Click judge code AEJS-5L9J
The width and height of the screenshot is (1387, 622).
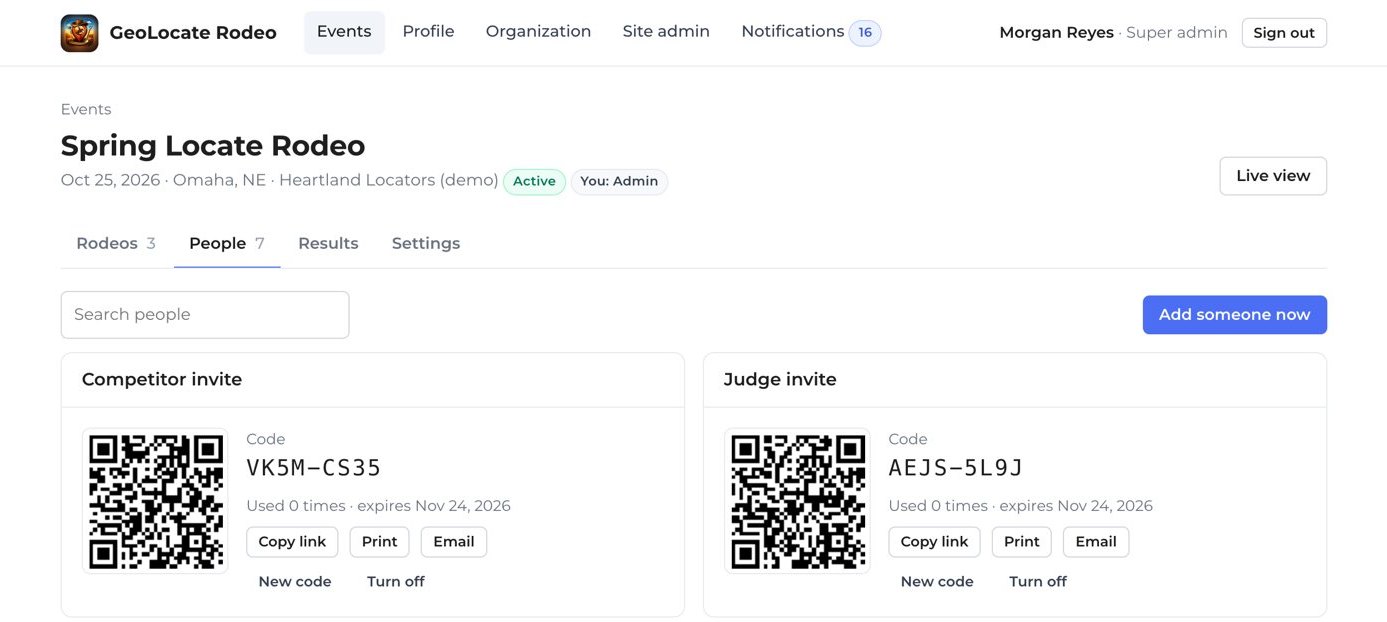[956, 468]
